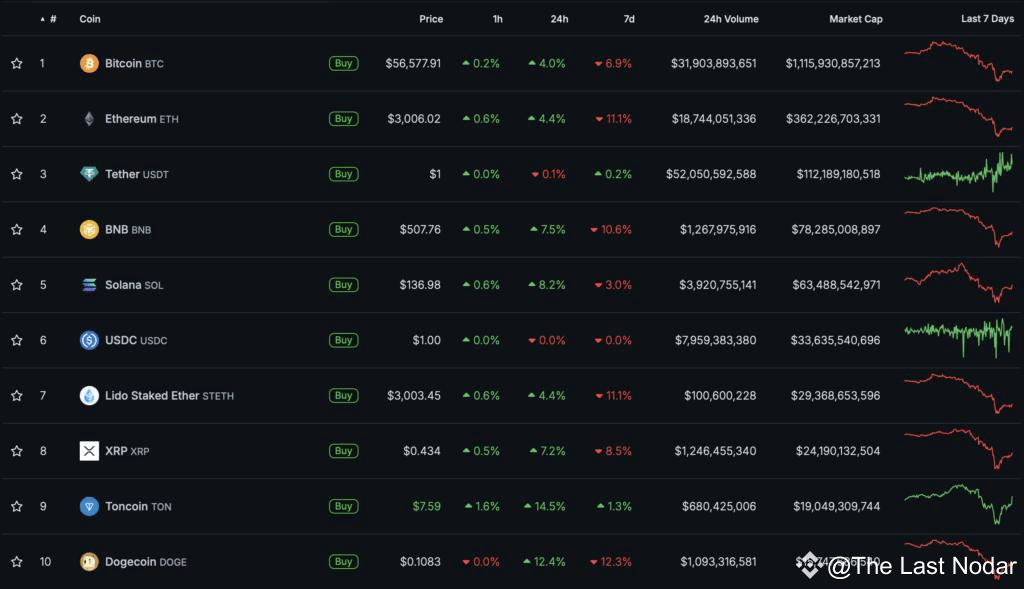Sort table by the # rank column
This screenshot has height=589, width=1024.
[52, 19]
